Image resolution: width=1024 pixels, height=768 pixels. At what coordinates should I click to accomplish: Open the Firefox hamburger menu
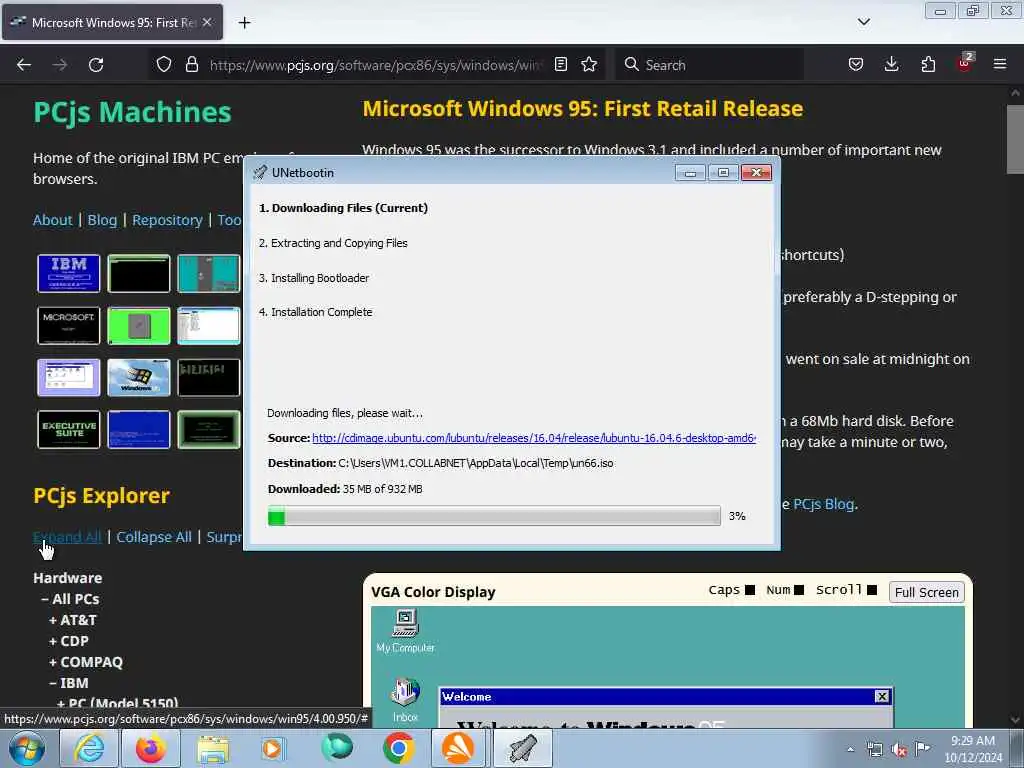[x=999, y=64]
